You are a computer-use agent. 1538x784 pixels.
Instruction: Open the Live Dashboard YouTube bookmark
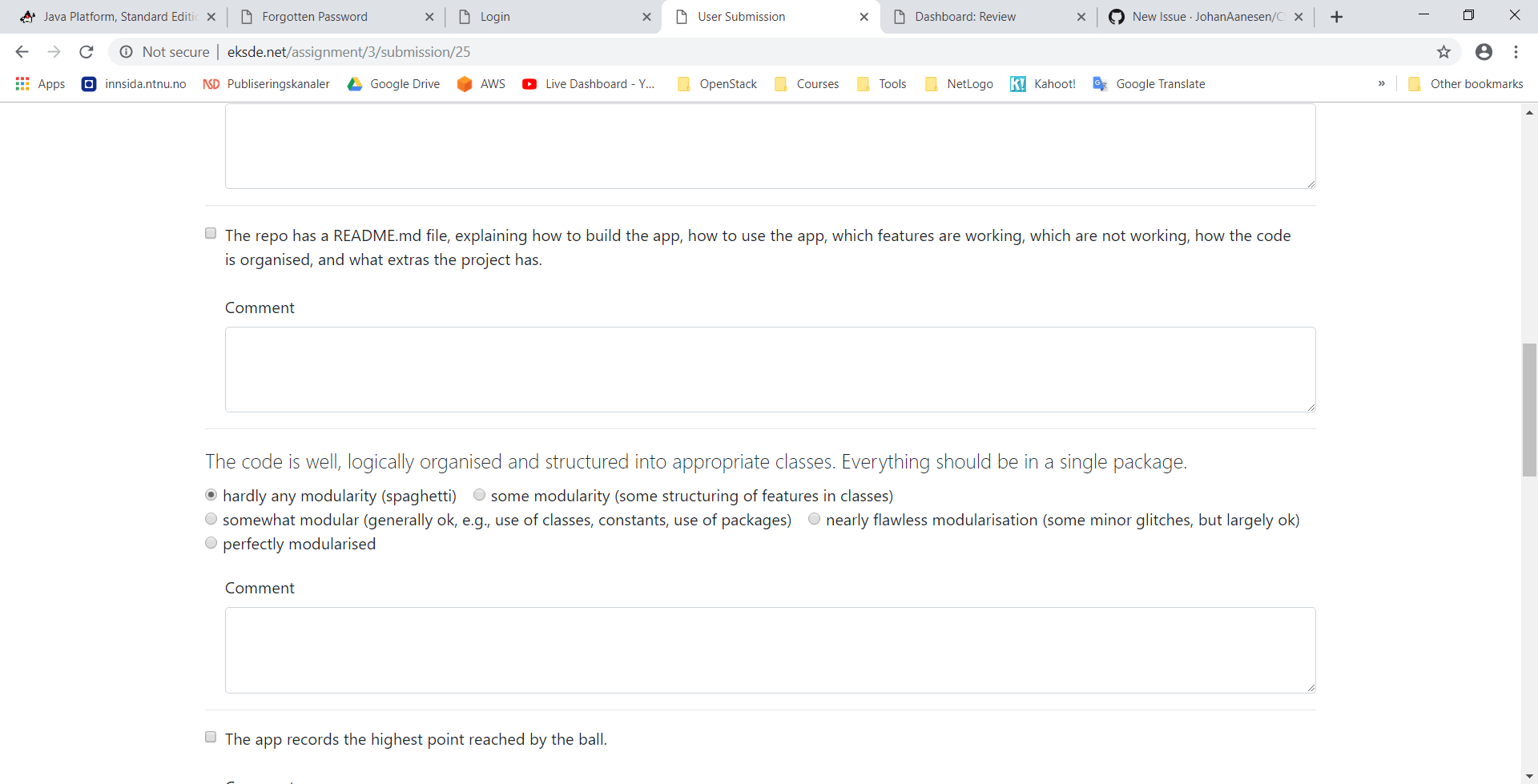pyautogui.click(x=588, y=84)
